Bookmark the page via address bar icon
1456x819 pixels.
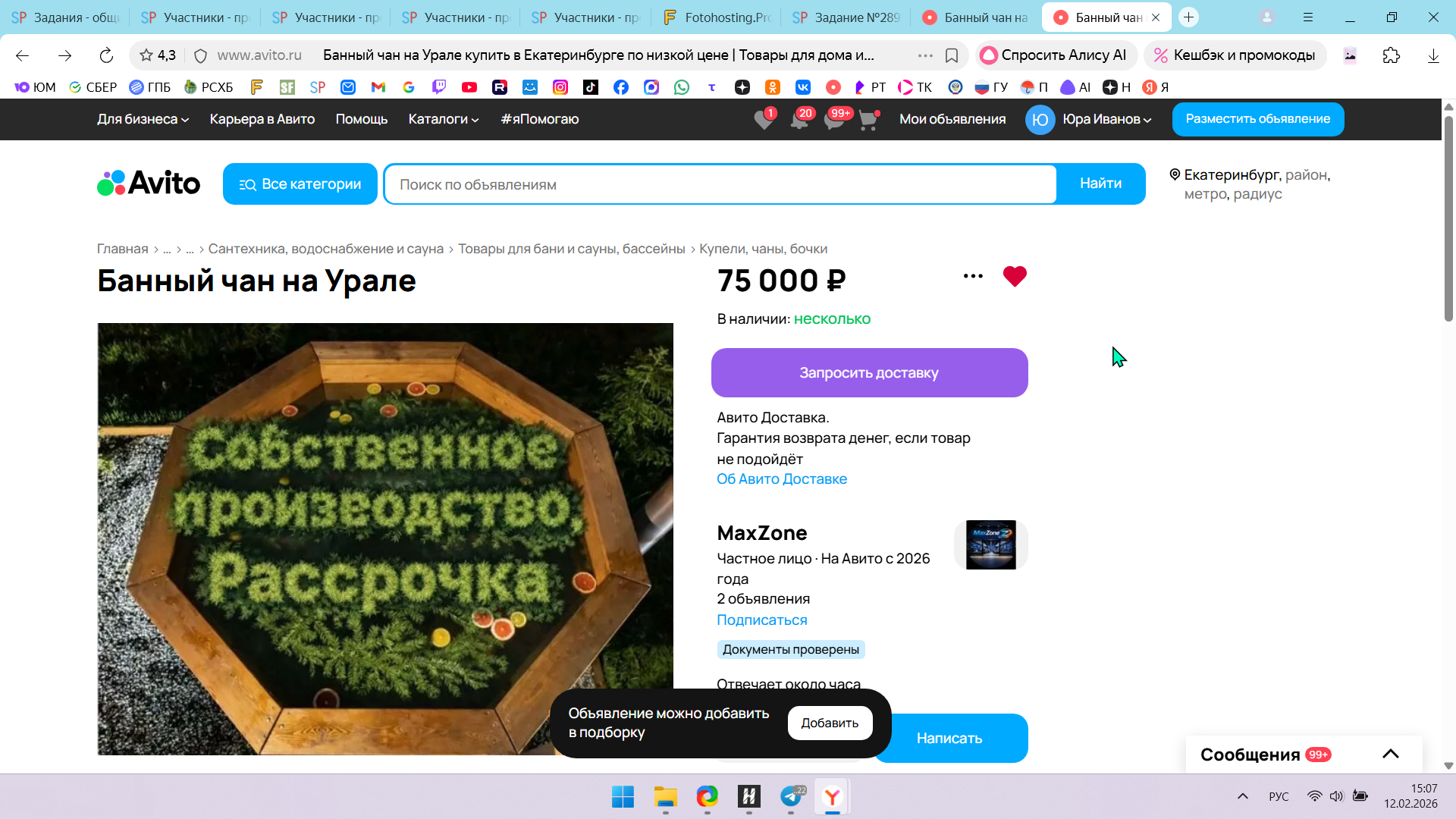coord(952,55)
